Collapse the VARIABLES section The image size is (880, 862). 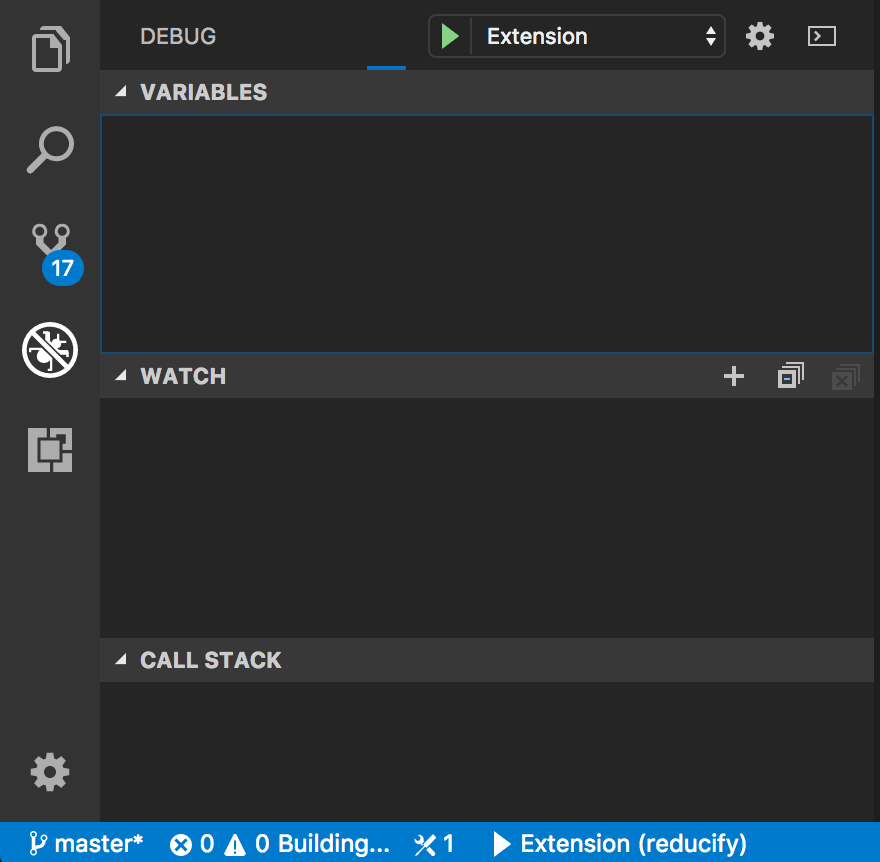(x=120, y=91)
